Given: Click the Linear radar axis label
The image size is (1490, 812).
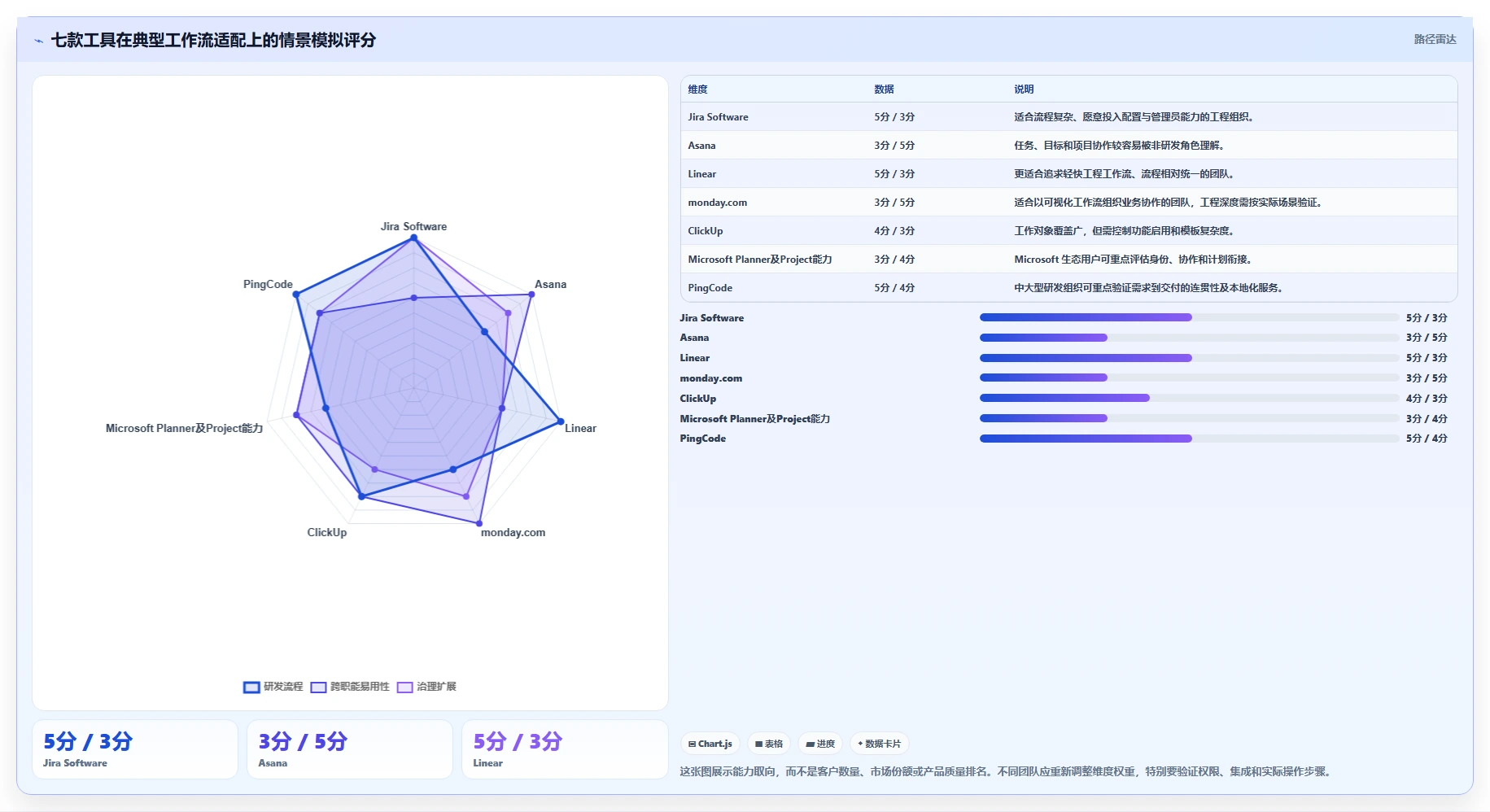Looking at the screenshot, I should (580, 428).
